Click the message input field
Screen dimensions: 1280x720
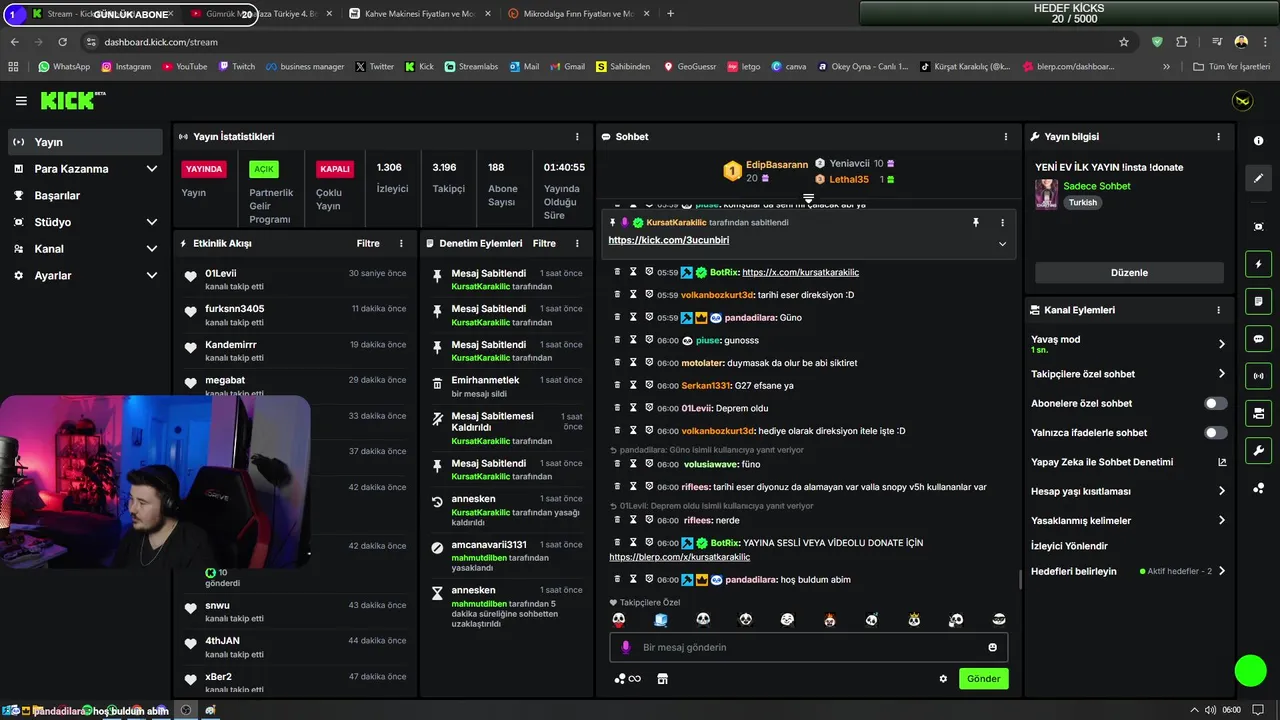808,647
